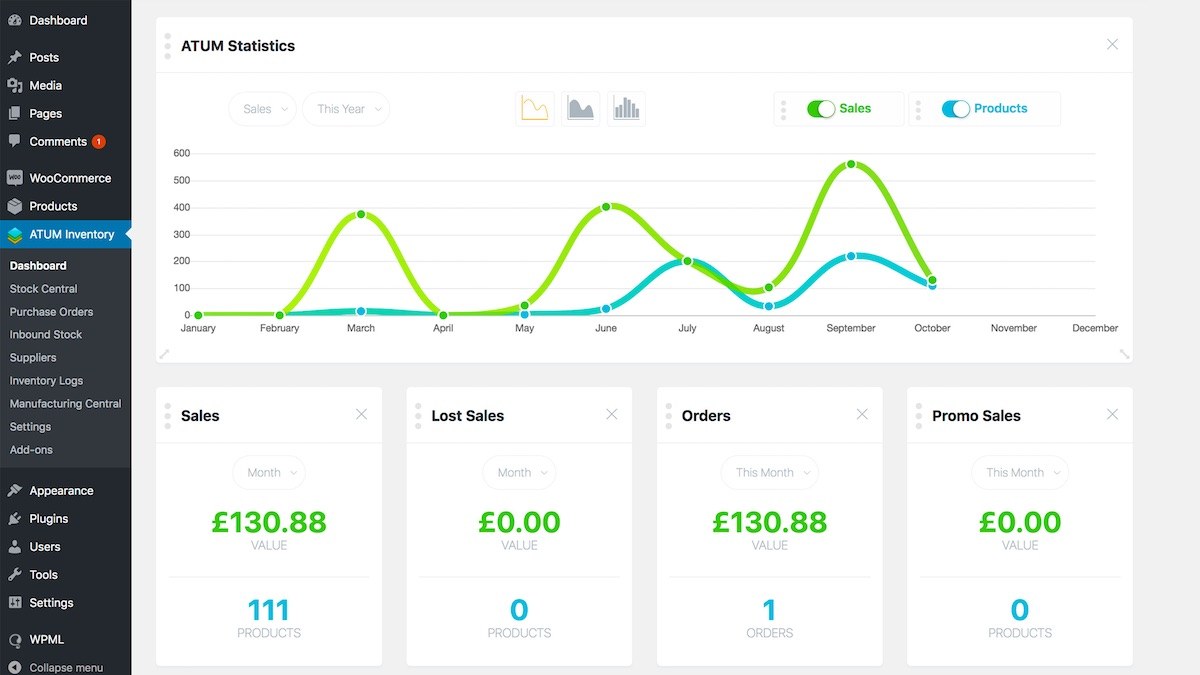Click the ATUM Inventory layers icon
Image resolution: width=1200 pixels, height=675 pixels.
click(14, 235)
